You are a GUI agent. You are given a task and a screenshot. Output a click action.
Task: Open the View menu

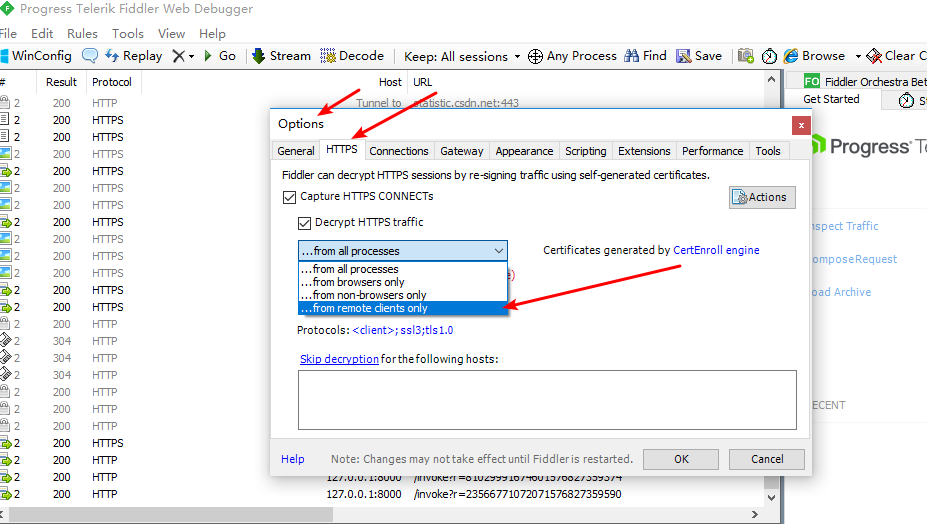point(171,34)
